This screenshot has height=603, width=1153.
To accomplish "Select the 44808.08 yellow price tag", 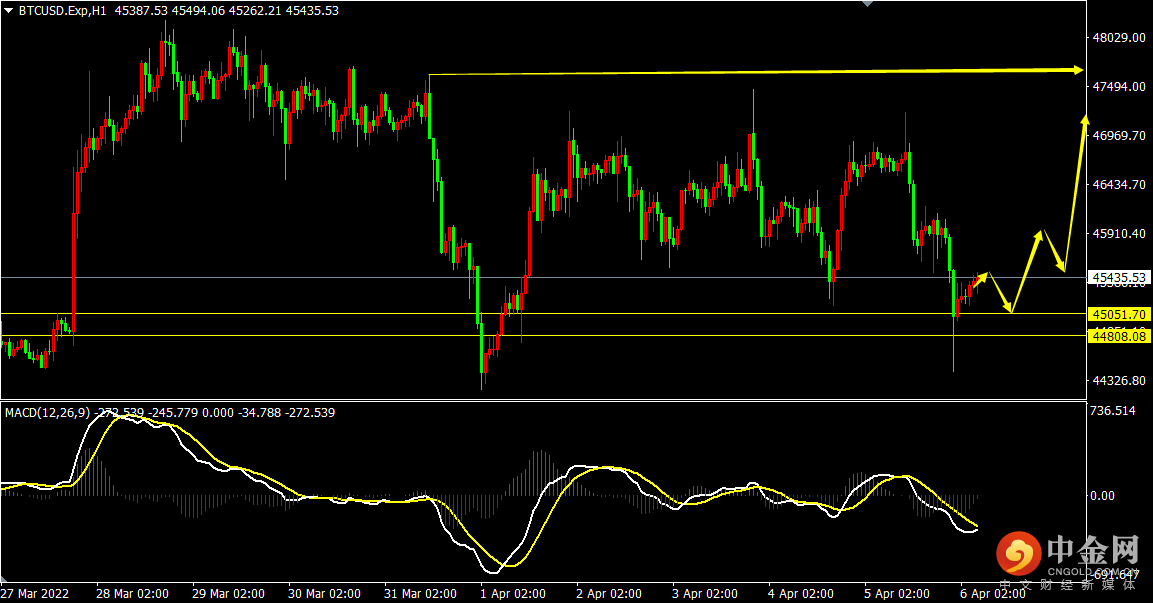I will pos(1119,336).
